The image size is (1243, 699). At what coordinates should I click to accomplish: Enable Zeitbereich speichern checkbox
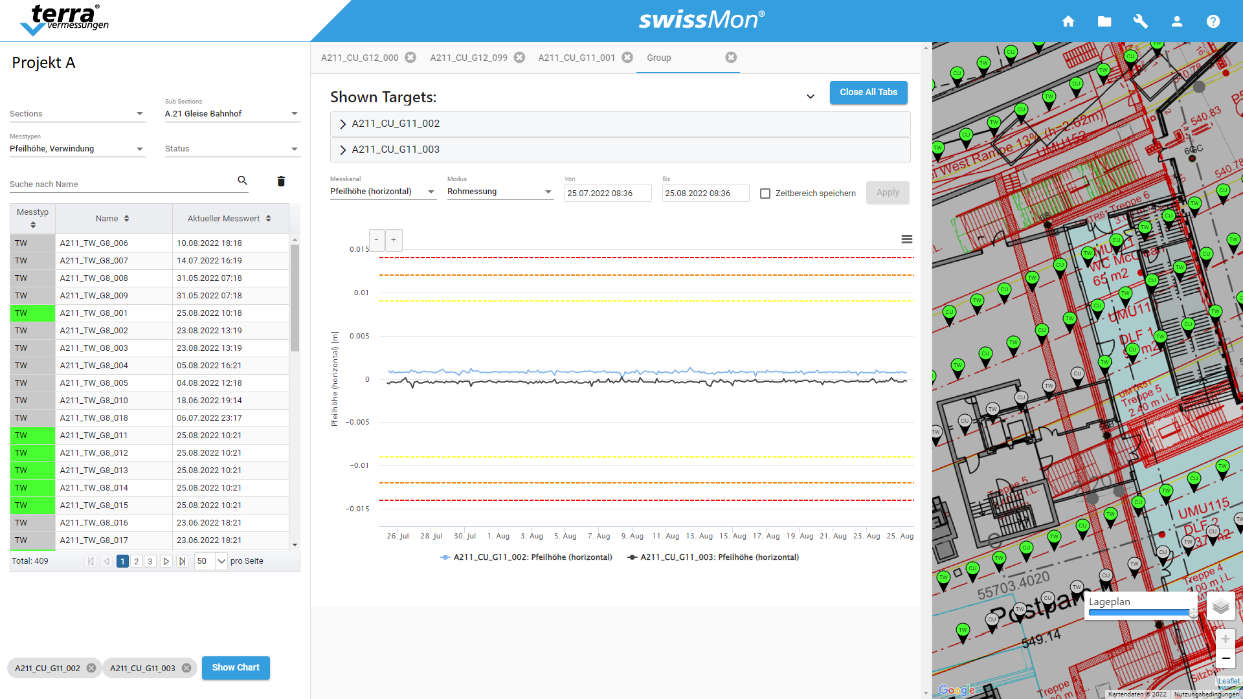765,193
